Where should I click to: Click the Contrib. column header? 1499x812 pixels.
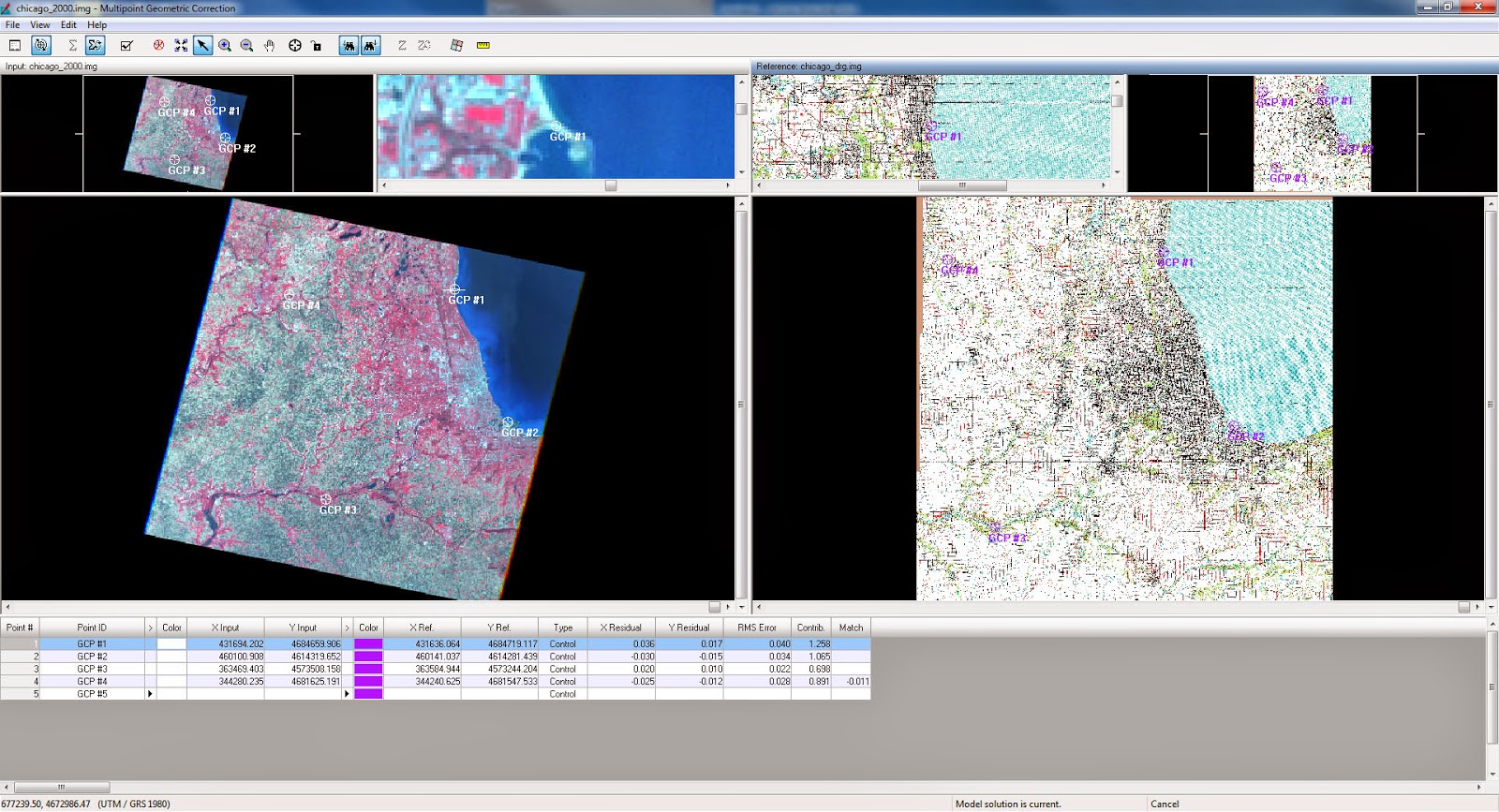pos(811,627)
